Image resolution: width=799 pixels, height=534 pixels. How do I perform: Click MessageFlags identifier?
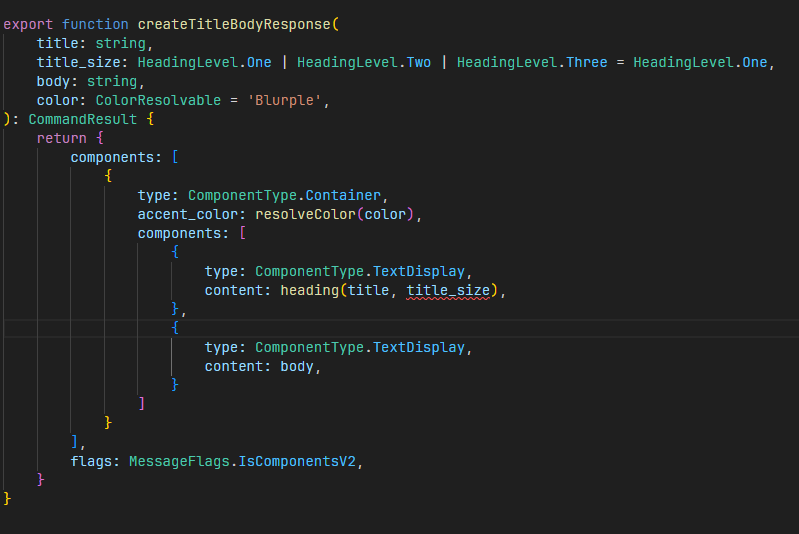(179, 461)
